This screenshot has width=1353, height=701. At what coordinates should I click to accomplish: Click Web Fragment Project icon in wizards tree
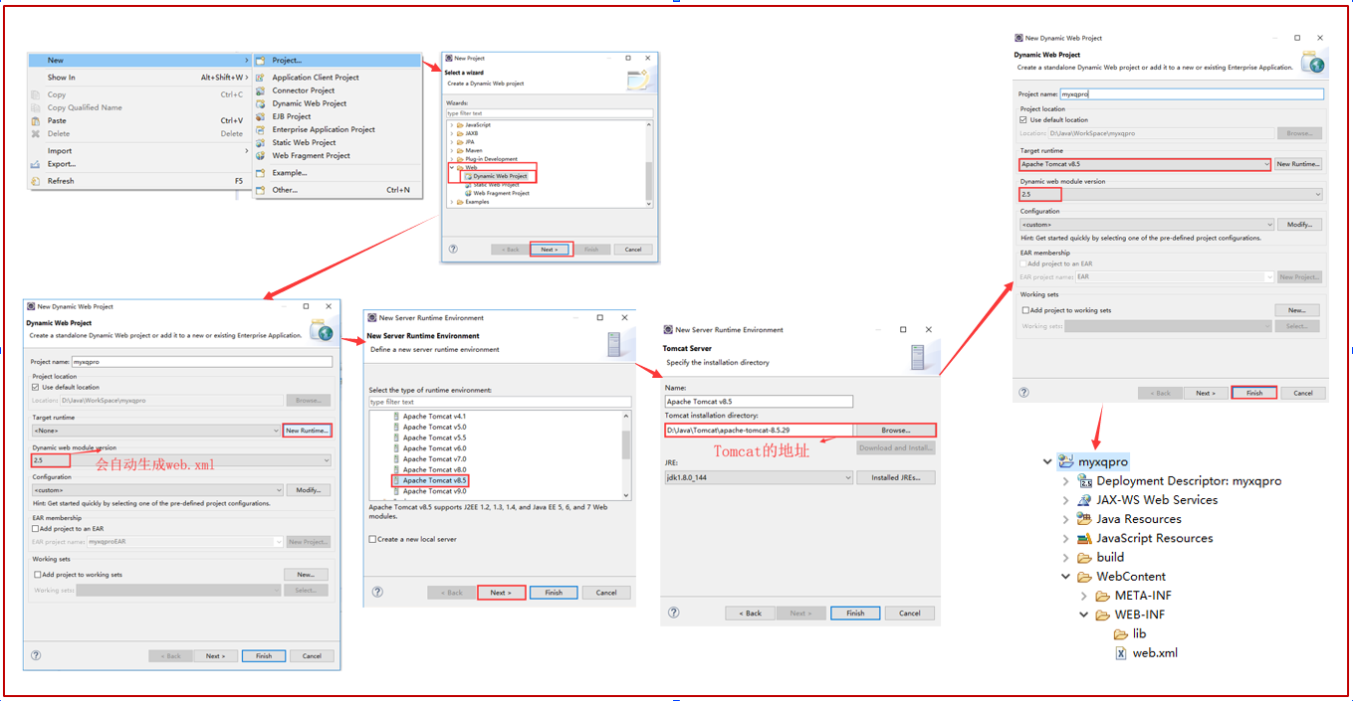click(468, 193)
